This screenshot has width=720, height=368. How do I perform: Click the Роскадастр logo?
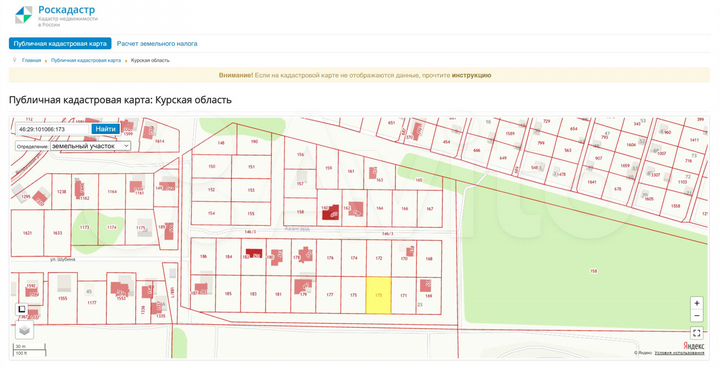tap(55, 15)
